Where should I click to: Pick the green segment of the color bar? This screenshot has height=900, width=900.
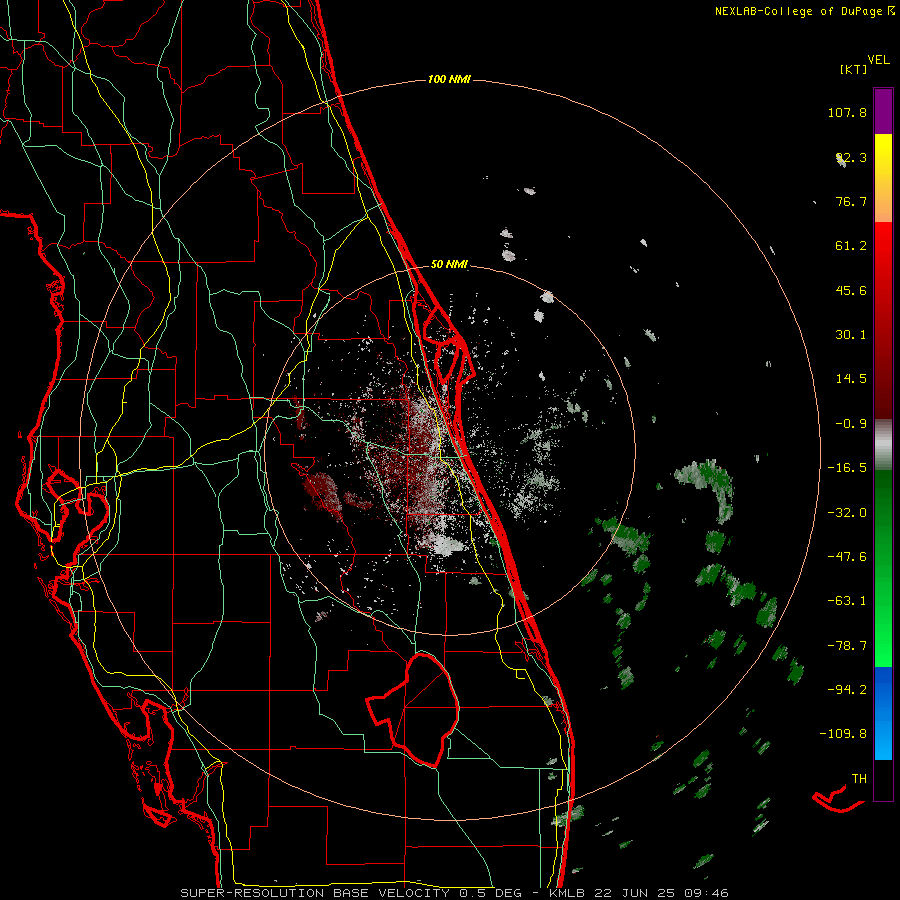[883, 568]
